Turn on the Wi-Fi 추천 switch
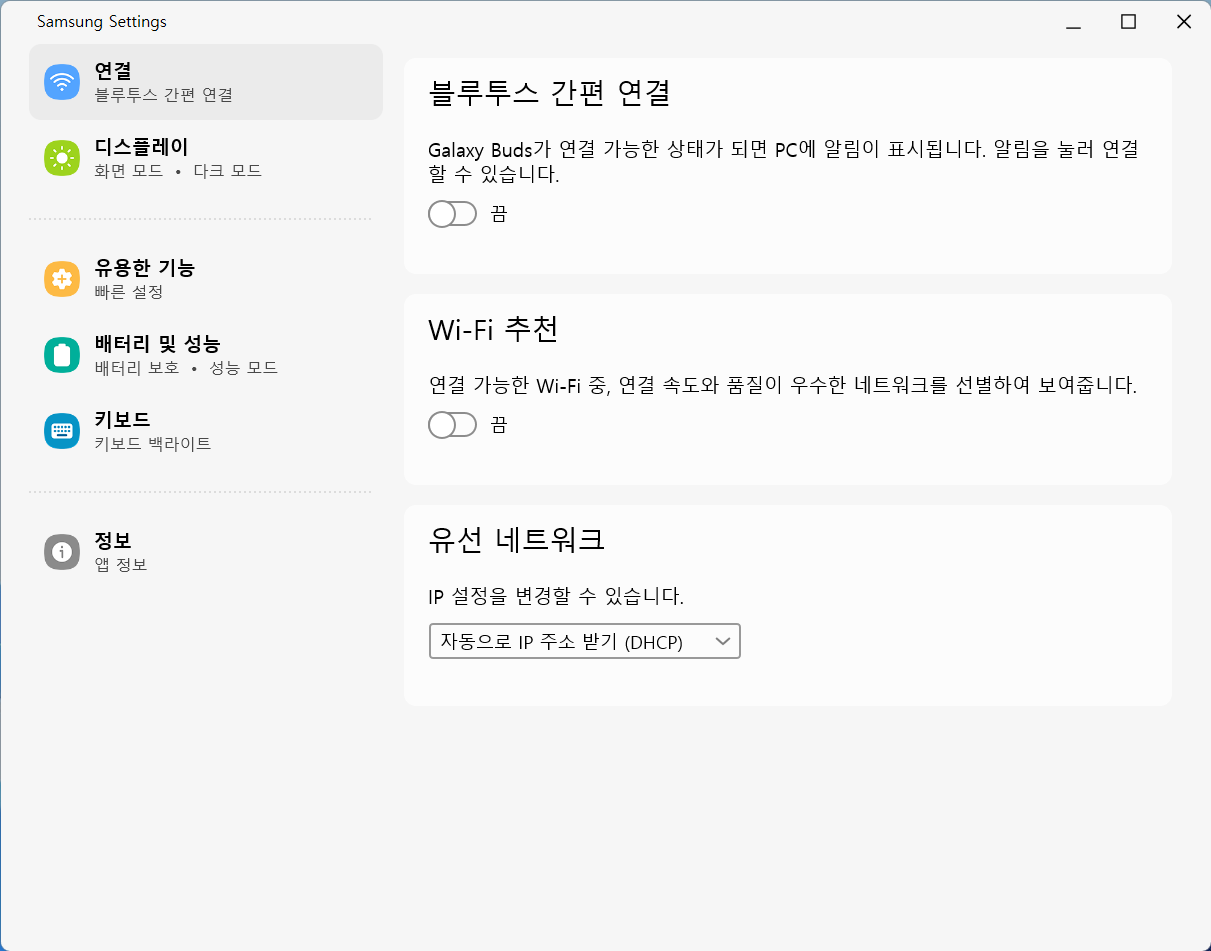This screenshot has height=951, width=1211. [452, 425]
